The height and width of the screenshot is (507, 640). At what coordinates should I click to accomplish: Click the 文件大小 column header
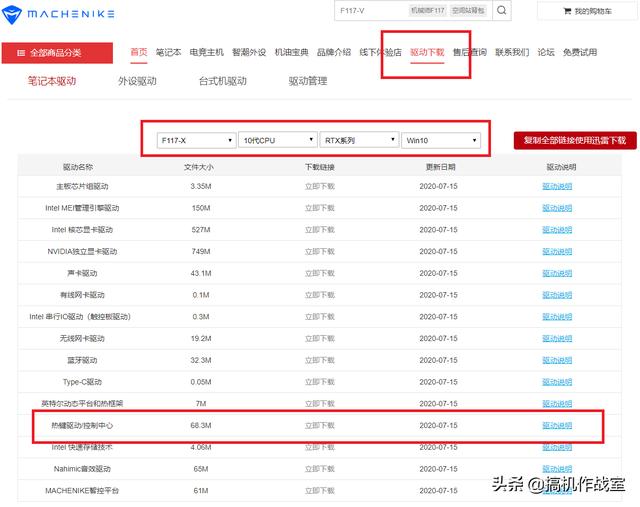[x=199, y=167]
